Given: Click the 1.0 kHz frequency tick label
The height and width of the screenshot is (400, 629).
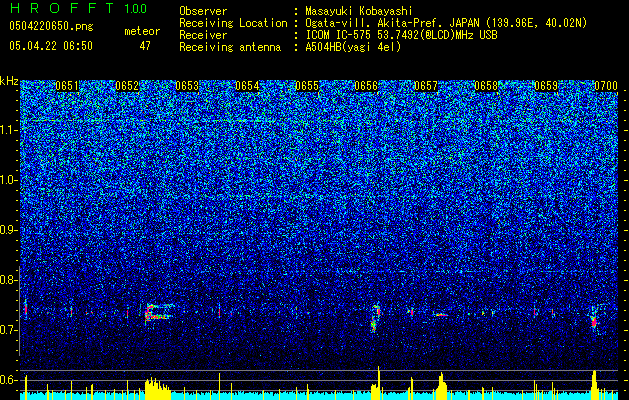Looking at the screenshot, I should 7,180.
